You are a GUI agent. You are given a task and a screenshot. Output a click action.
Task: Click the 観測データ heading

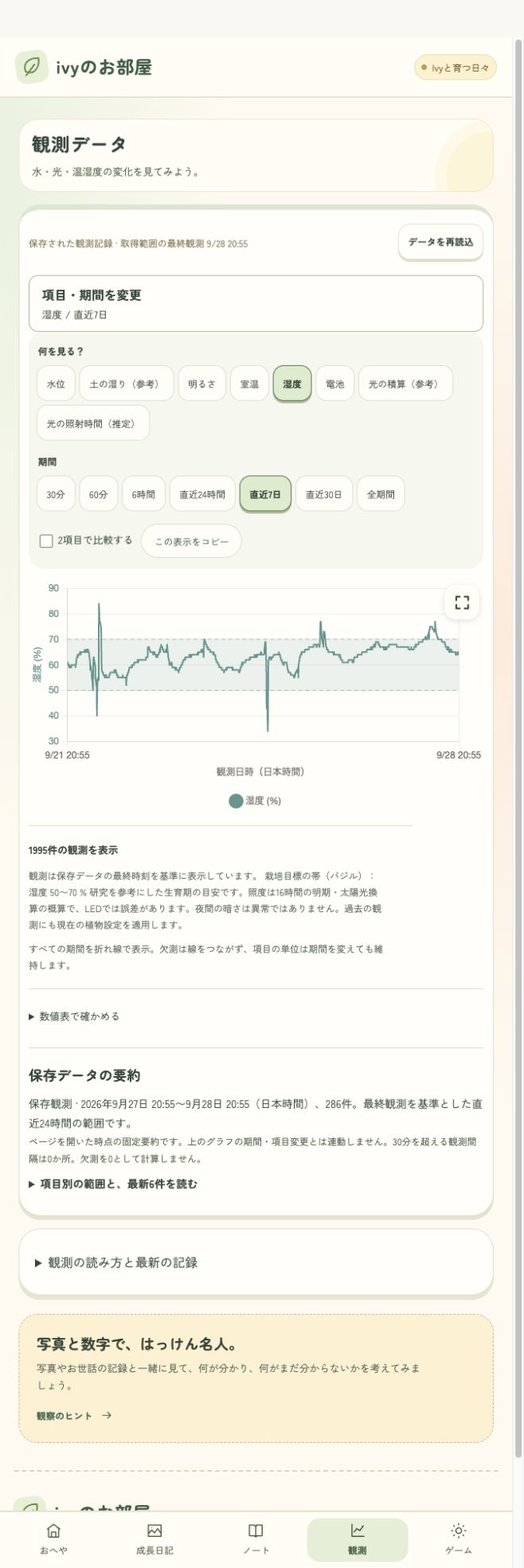[x=79, y=144]
